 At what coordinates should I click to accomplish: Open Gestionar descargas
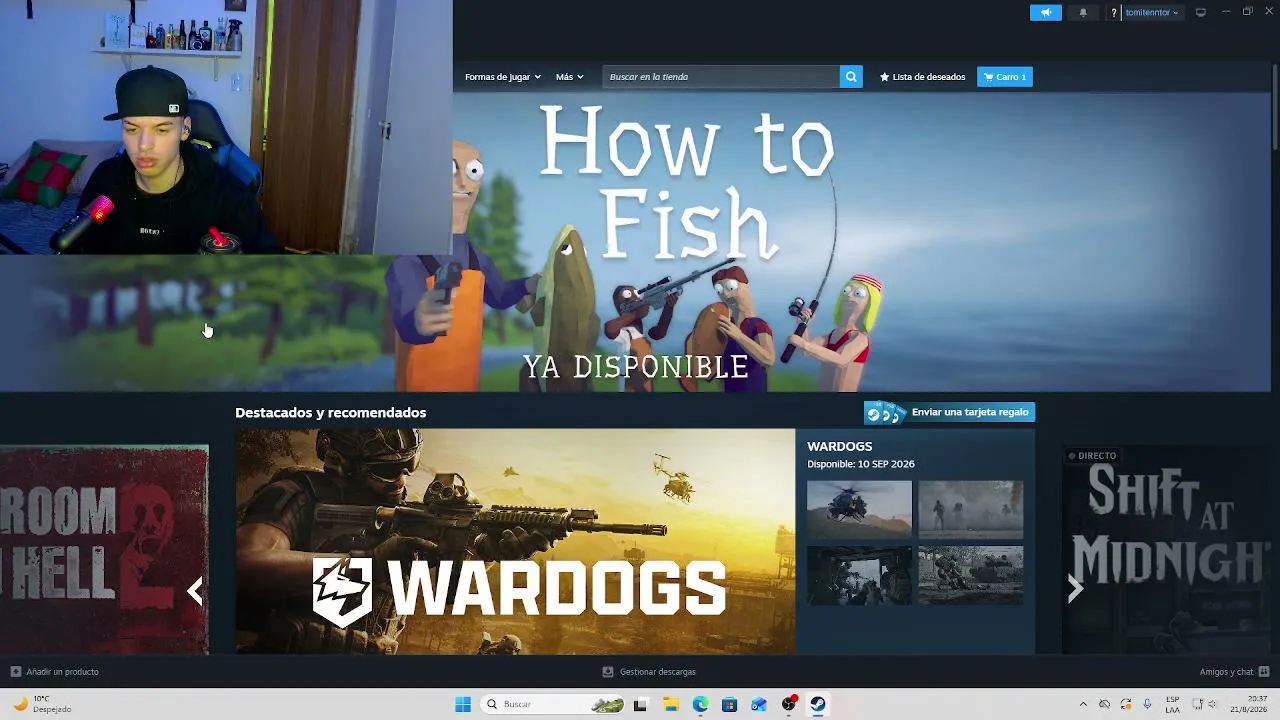pyautogui.click(x=649, y=672)
